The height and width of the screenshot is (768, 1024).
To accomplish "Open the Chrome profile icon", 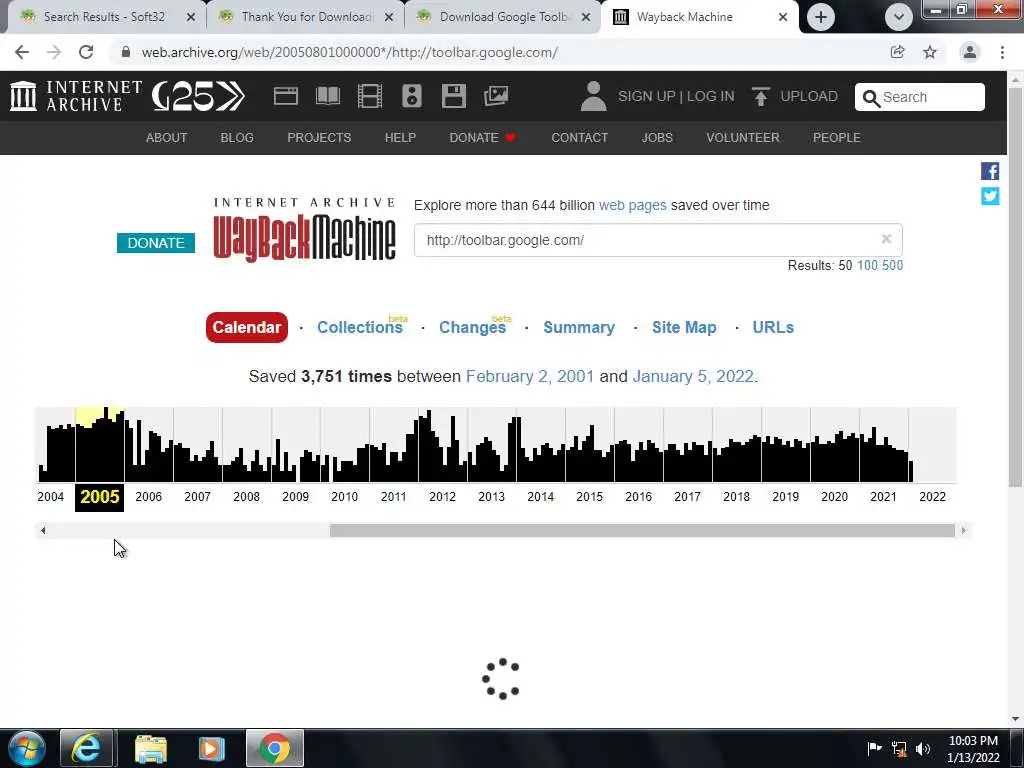I will [x=970, y=52].
